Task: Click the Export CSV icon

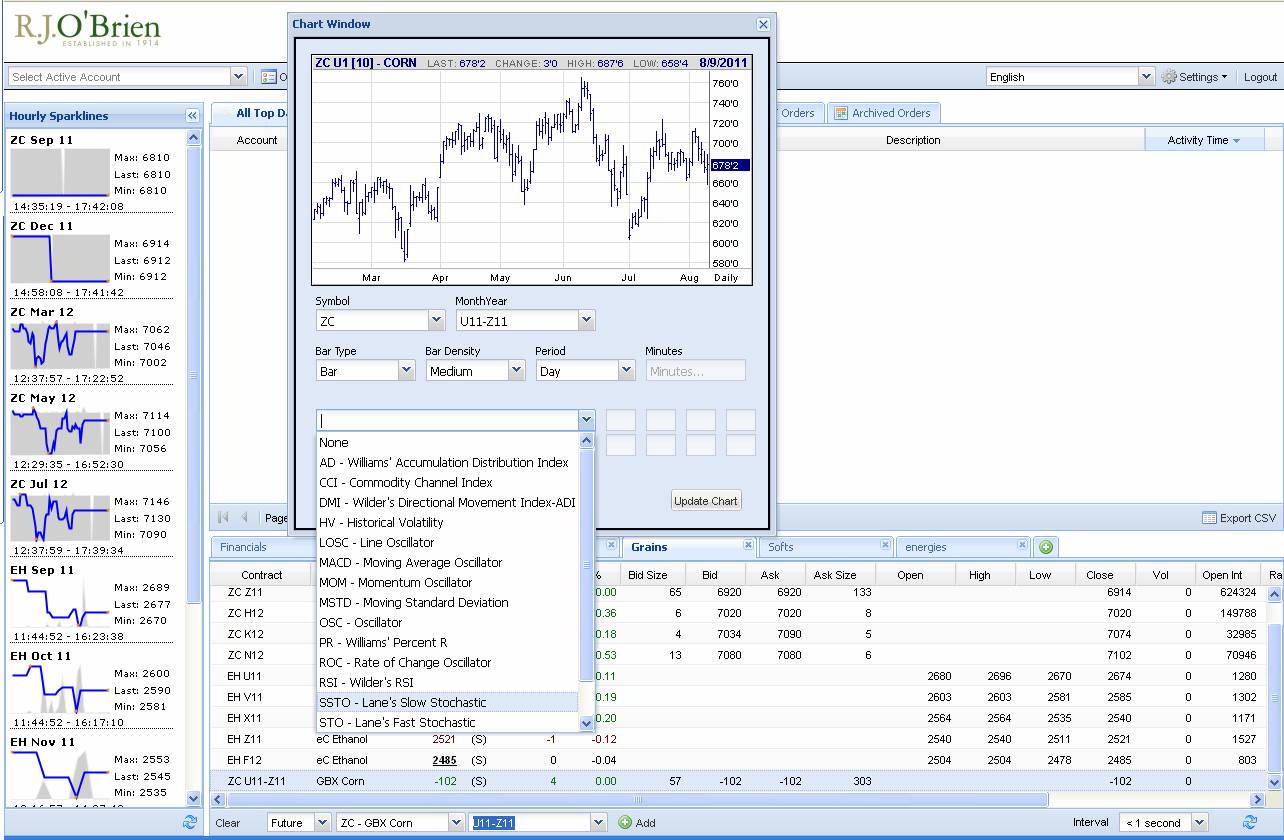Action: click(1210, 518)
